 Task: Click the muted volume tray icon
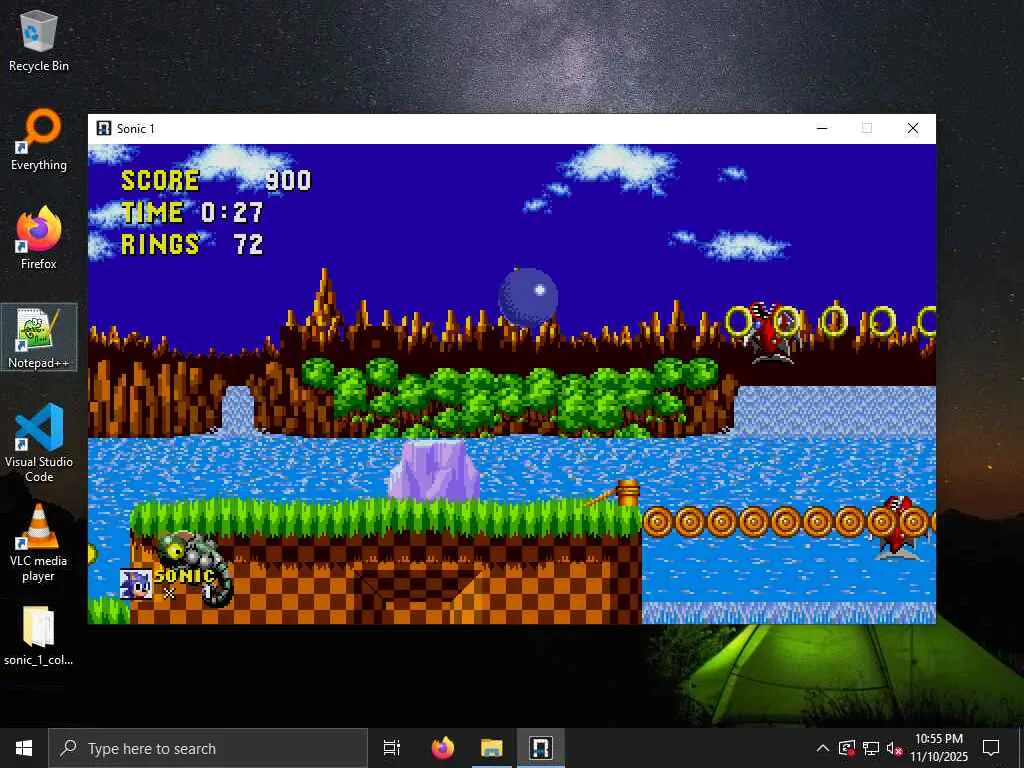[x=895, y=748]
